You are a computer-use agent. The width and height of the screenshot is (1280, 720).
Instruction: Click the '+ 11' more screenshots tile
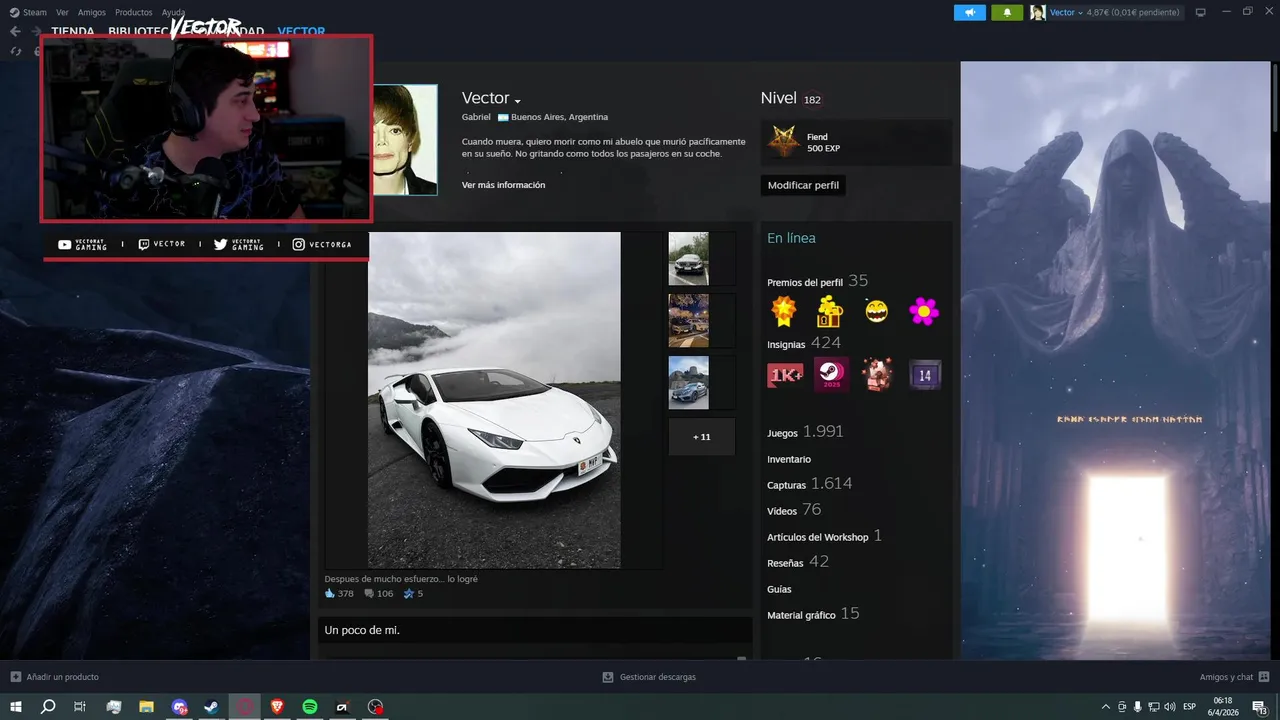pos(702,437)
